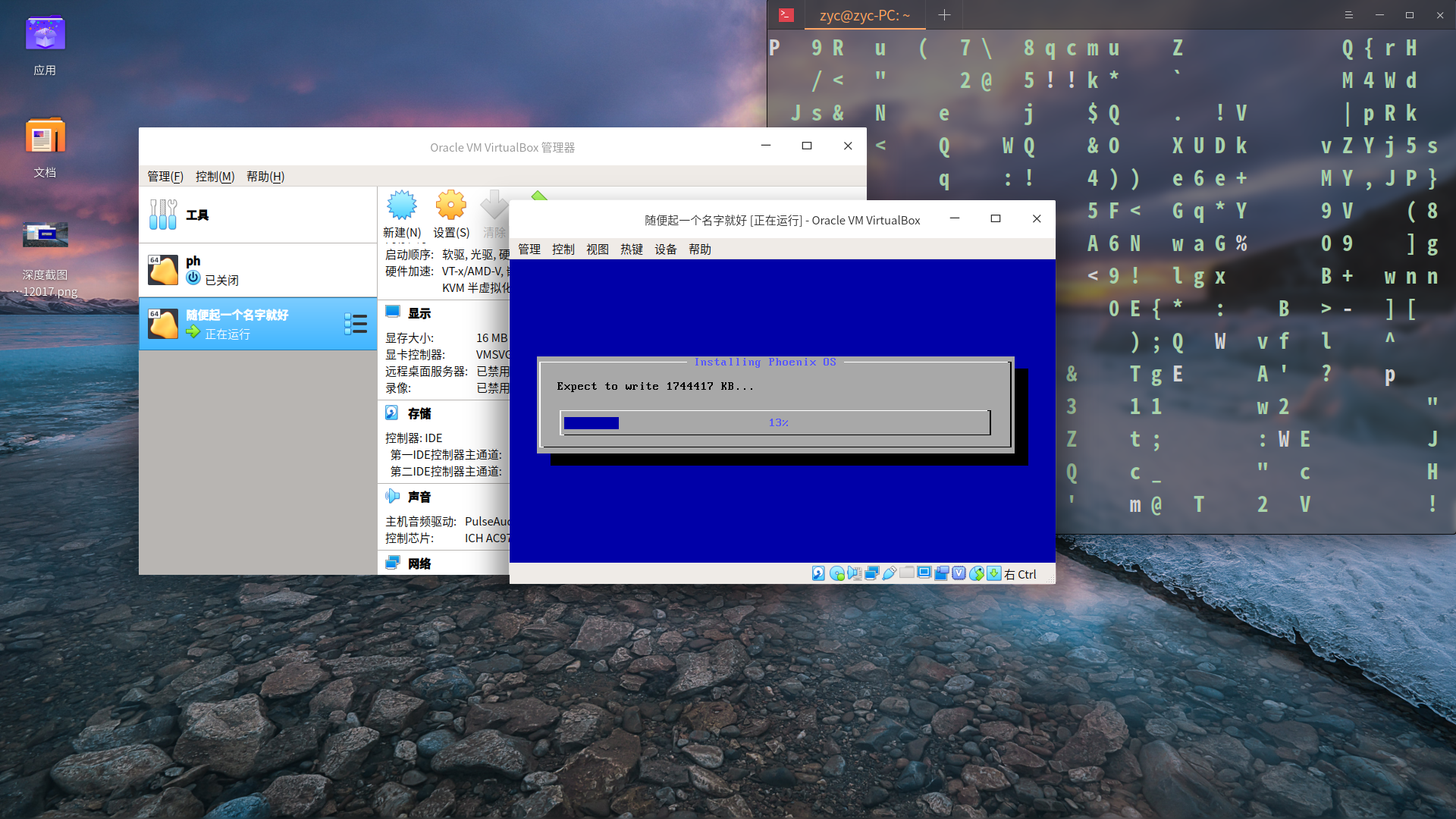Click the audio status icon in VM status bar
The image size is (1456, 819).
click(854, 573)
